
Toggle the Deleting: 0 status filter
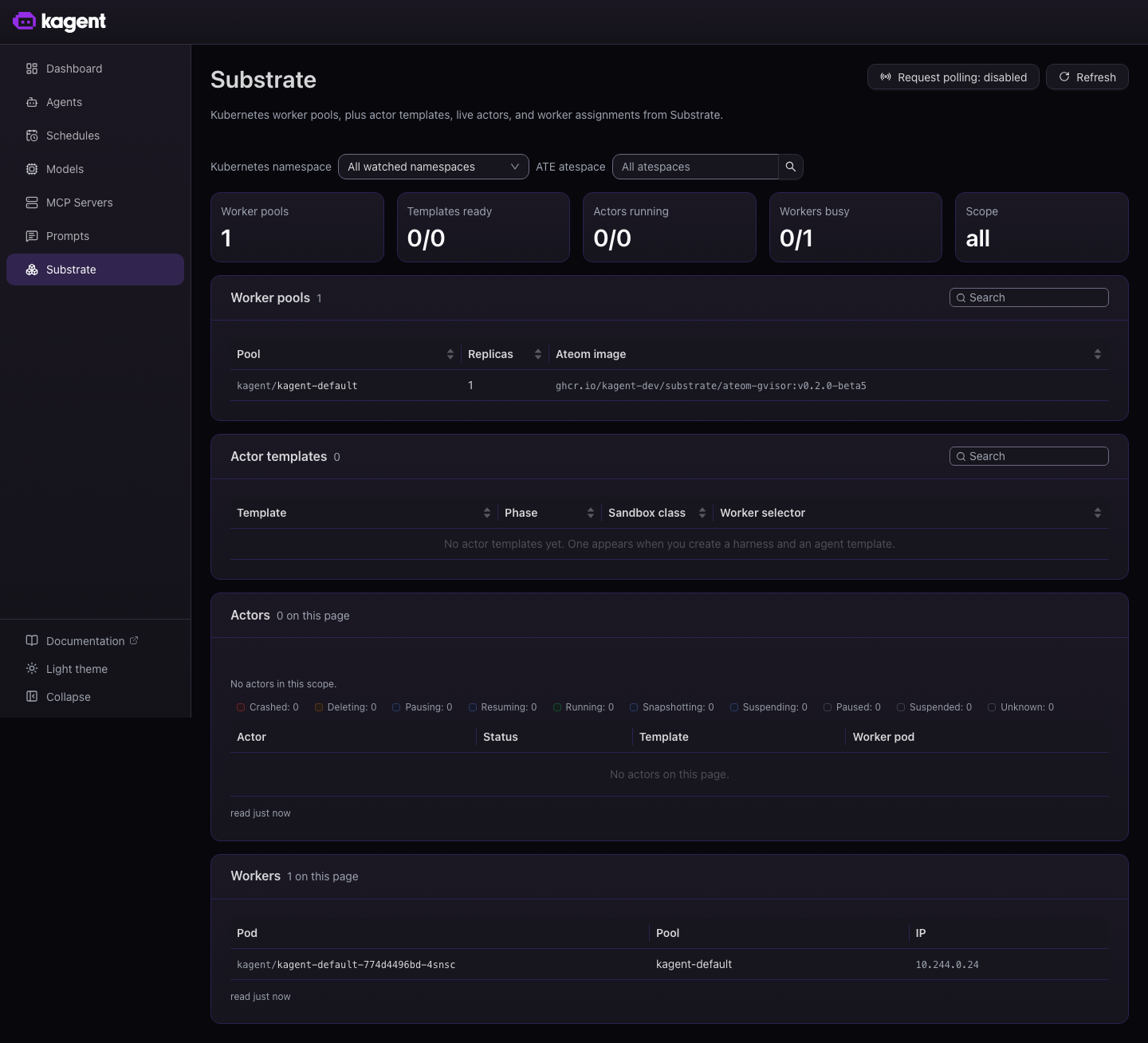pos(346,707)
